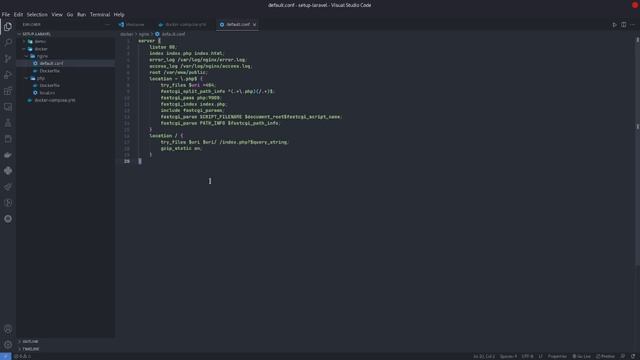The image size is (640, 360).
Task: Click errors and warnings counter in status bar
Action: (22, 356)
